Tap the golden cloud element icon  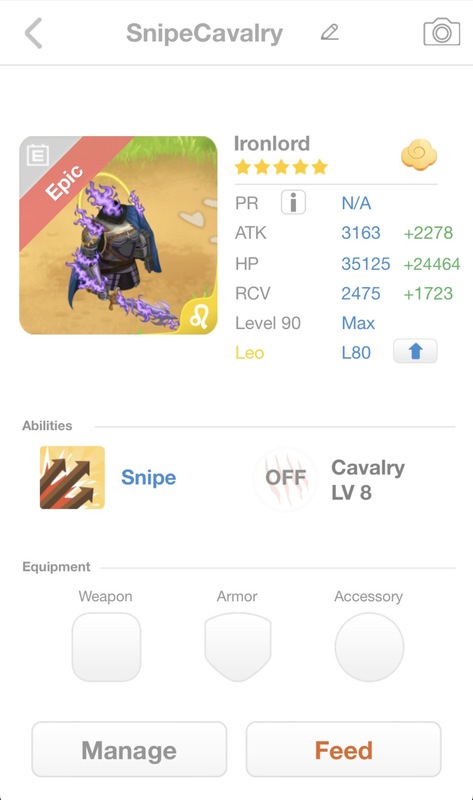(x=419, y=156)
